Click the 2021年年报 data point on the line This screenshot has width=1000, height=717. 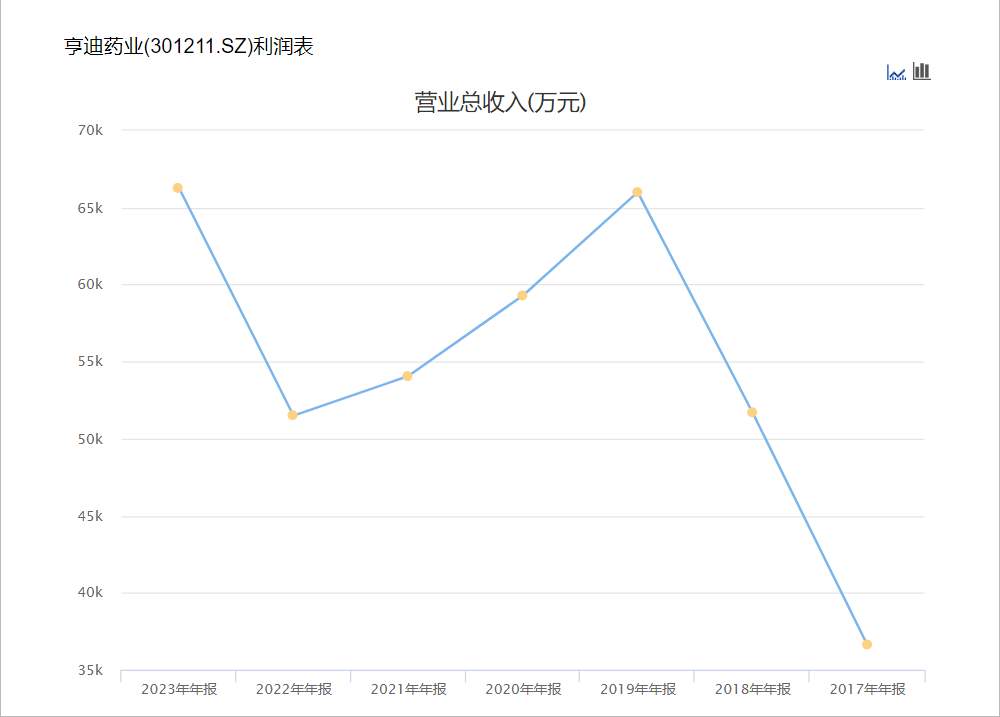click(408, 376)
